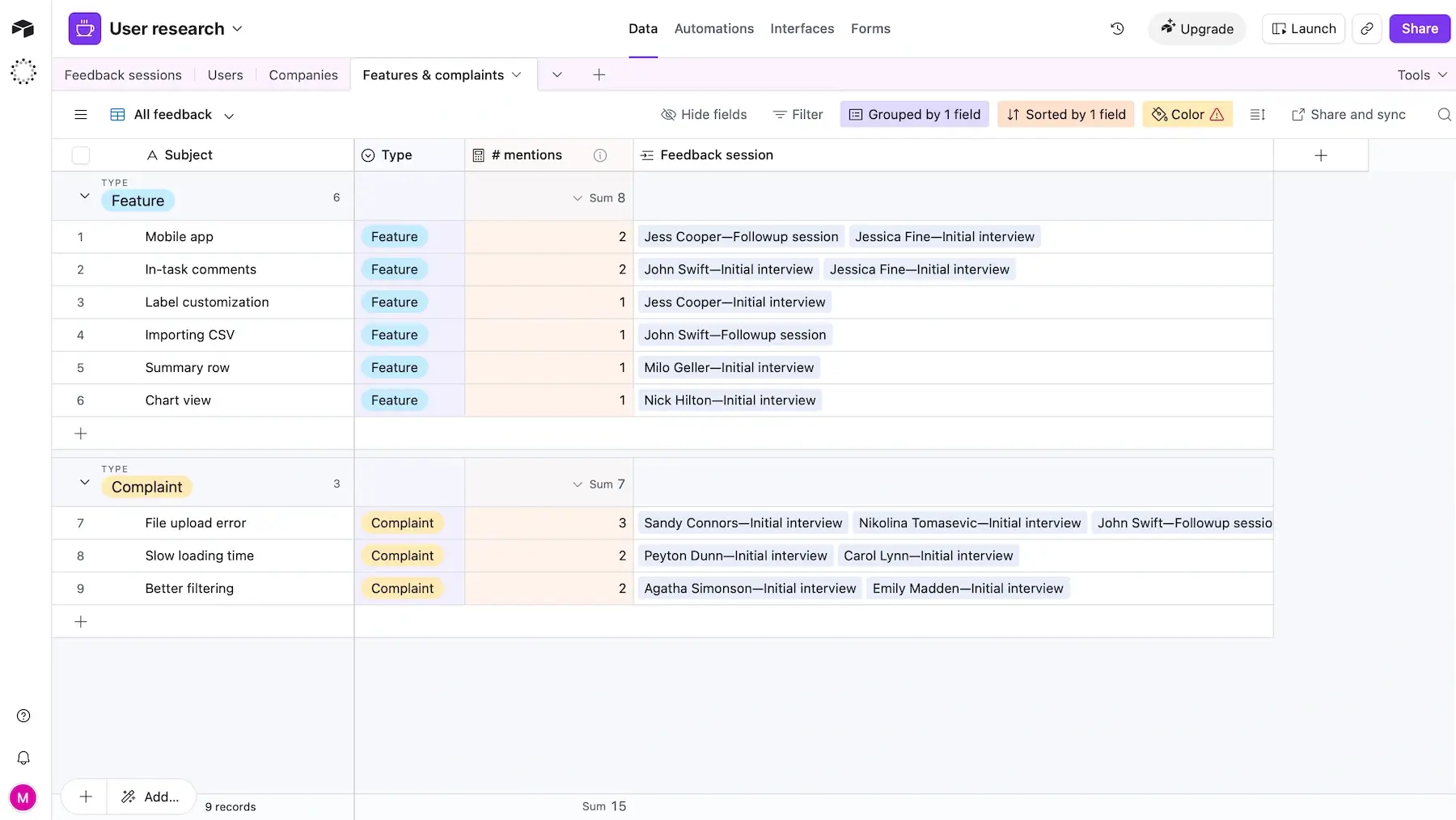
Task: Click the help question mark icon
Action: [23, 716]
